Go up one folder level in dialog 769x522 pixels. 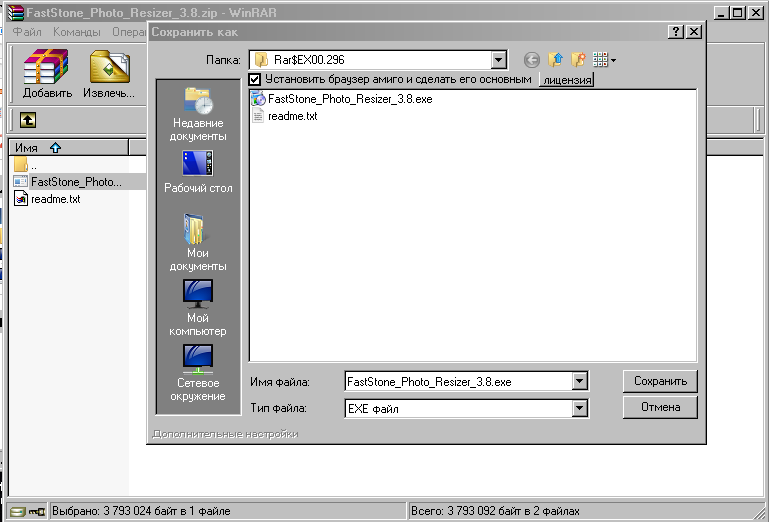(x=555, y=60)
